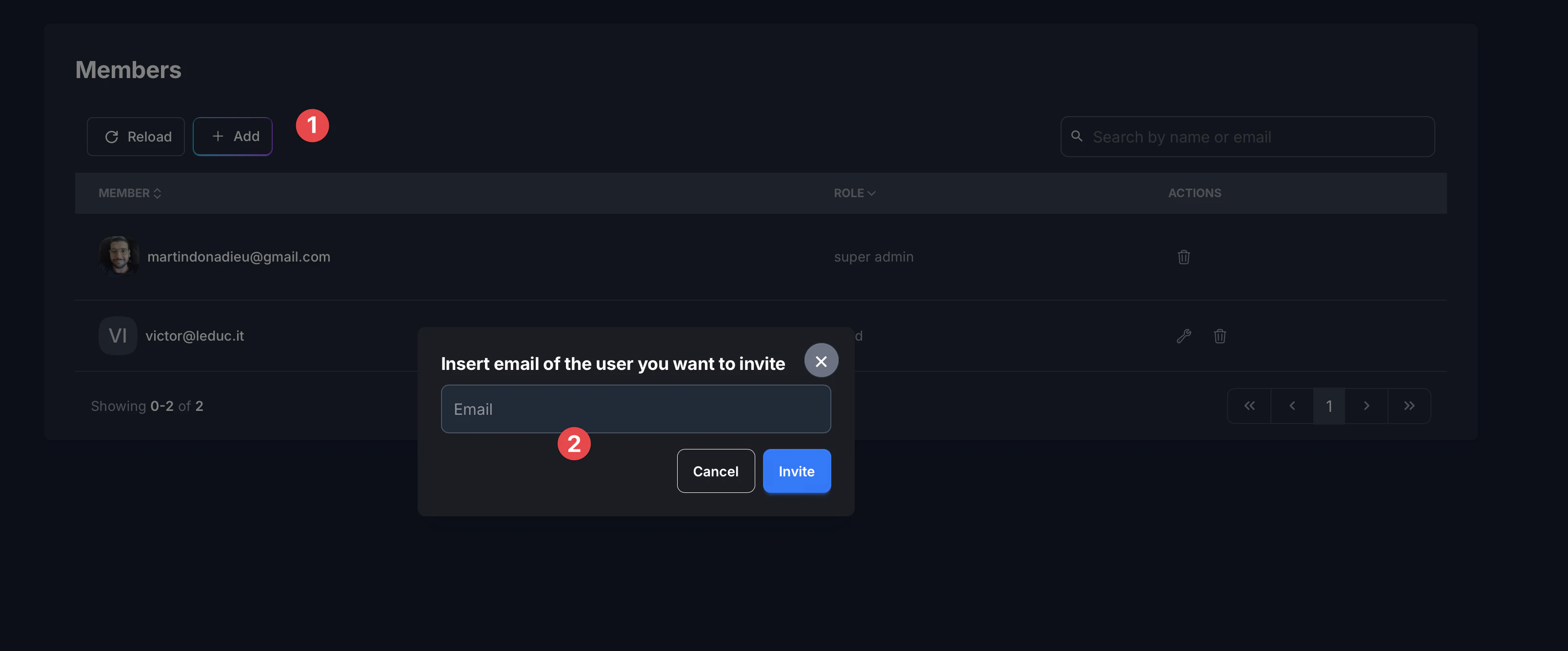
Task: Click the VI avatar for victor
Action: pyautogui.click(x=118, y=336)
